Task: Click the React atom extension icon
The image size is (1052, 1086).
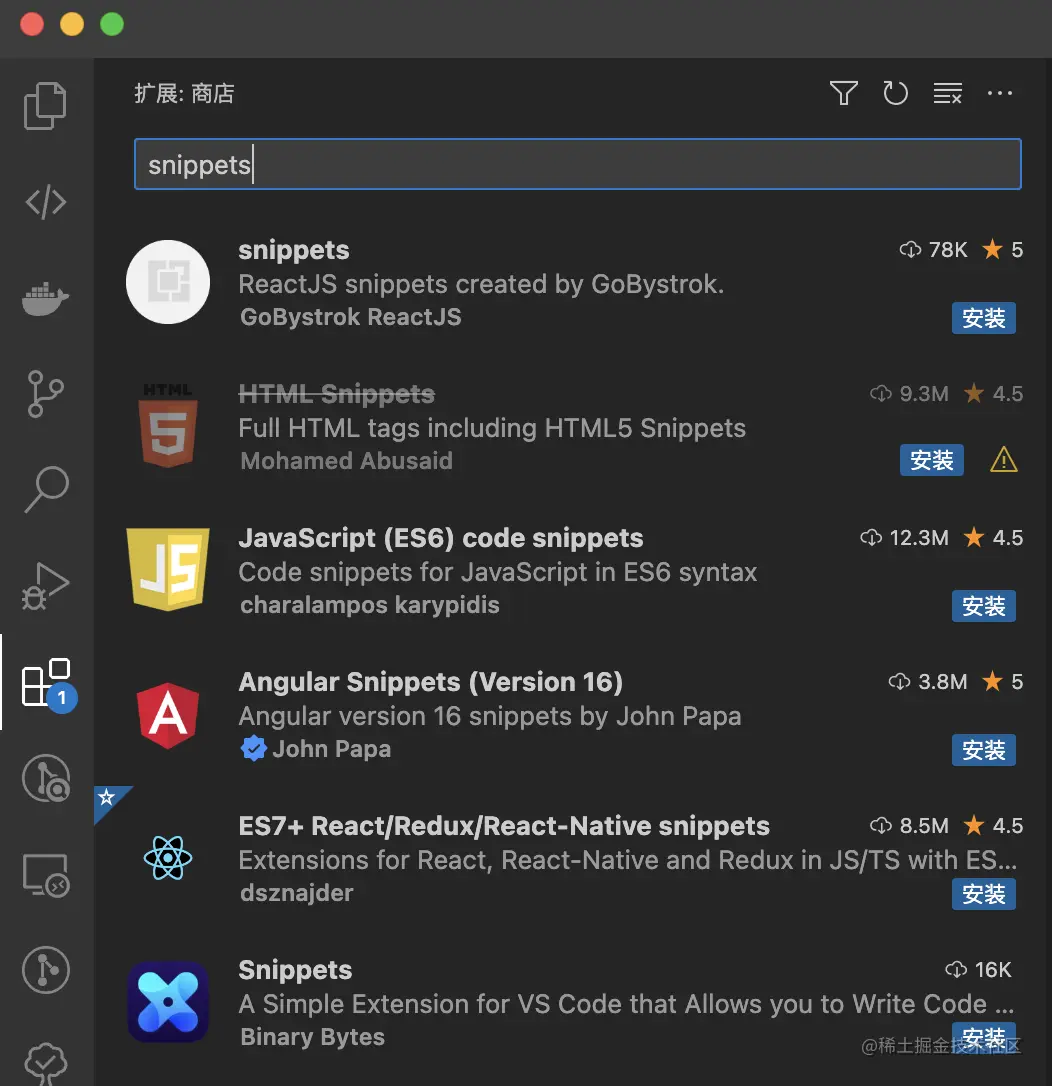Action: tap(168, 858)
